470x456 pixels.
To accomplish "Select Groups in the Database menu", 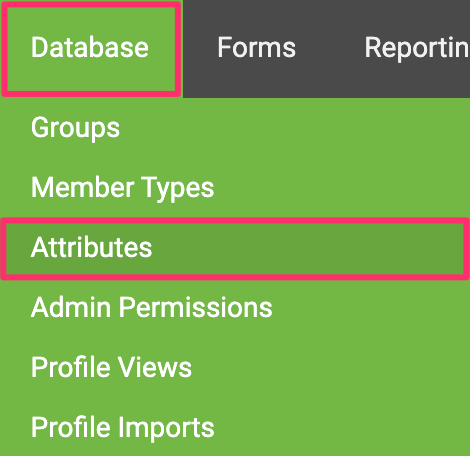I will pyautogui.click(x=75, y=128).
